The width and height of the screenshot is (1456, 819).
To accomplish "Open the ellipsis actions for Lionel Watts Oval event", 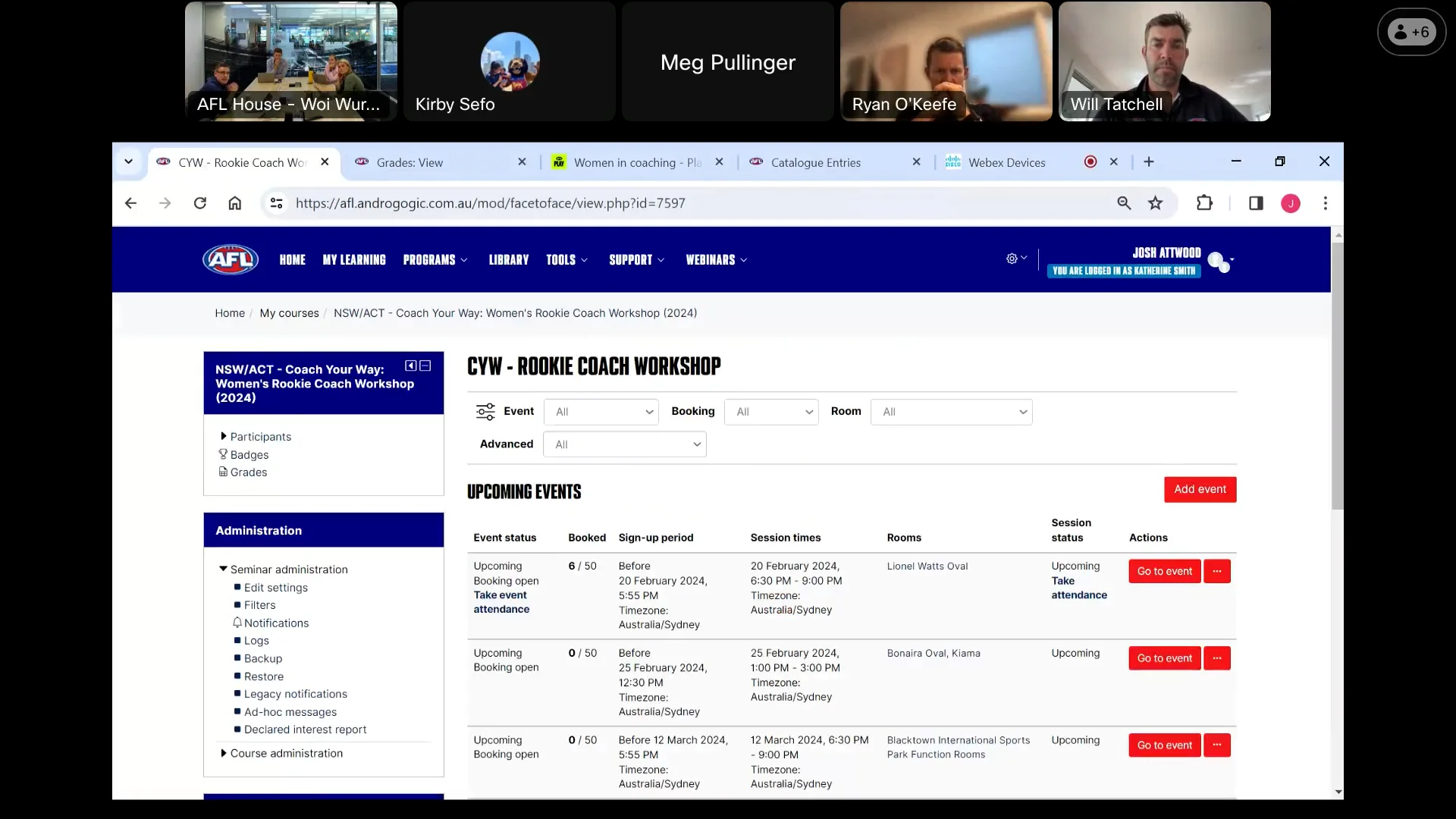I will 1216,571.
